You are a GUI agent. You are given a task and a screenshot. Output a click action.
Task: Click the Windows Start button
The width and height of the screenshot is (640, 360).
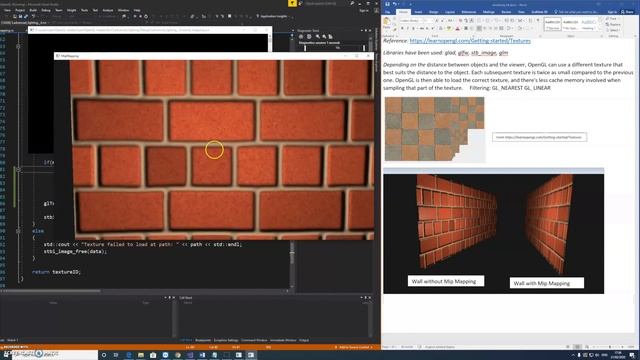[6, 355]
